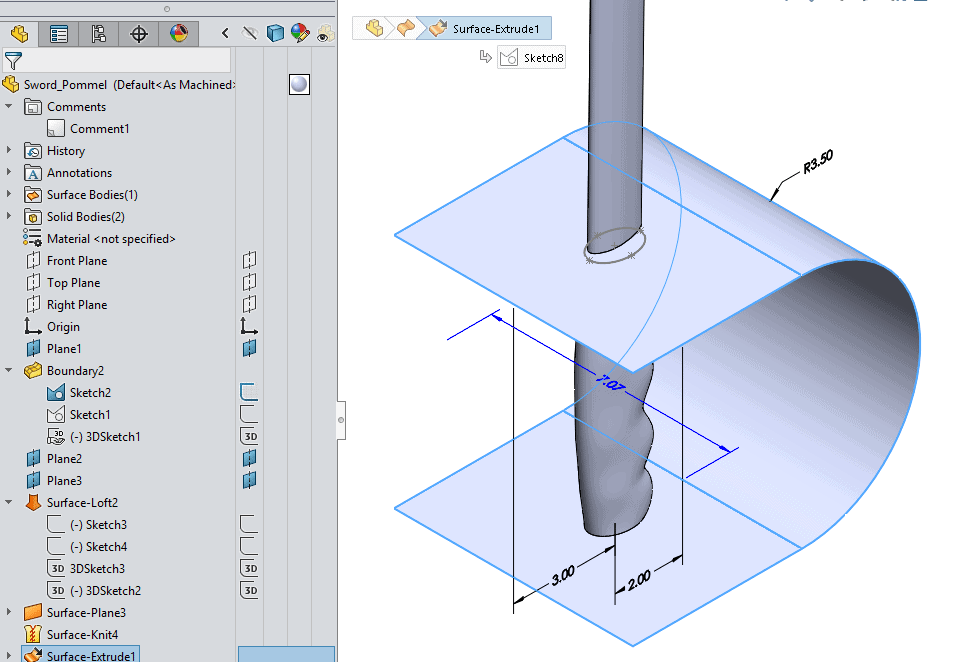Viewport: 956px width, 662px height.
Task: Select Surface-Knit4 in the feature tree
Action: [x=82, y=635]
